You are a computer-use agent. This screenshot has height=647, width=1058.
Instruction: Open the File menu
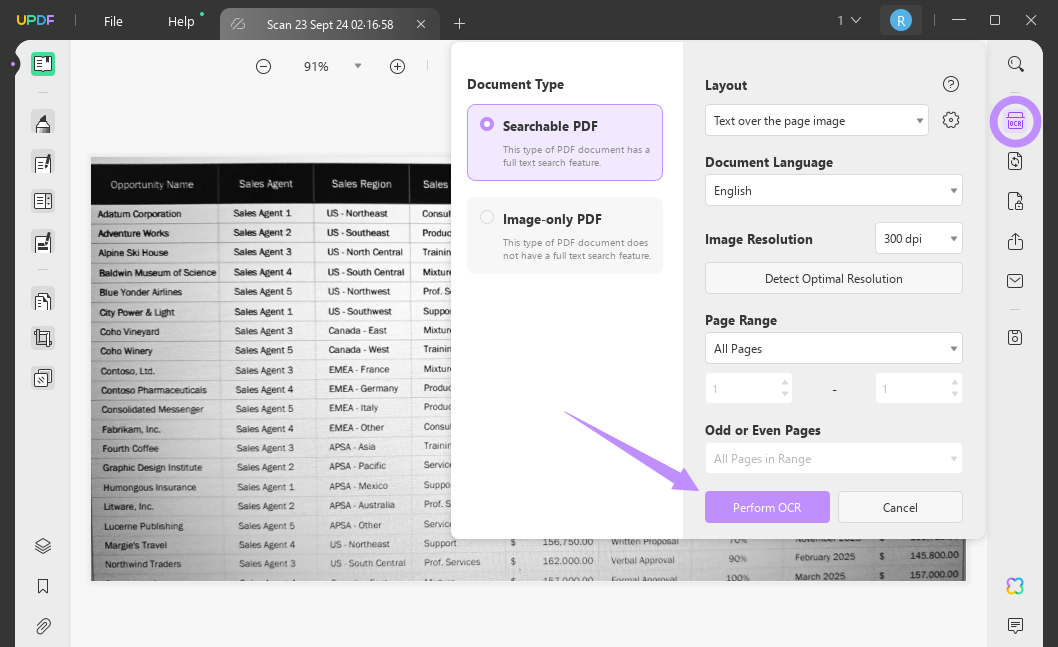pyautogui.click(x=113, y=21)
